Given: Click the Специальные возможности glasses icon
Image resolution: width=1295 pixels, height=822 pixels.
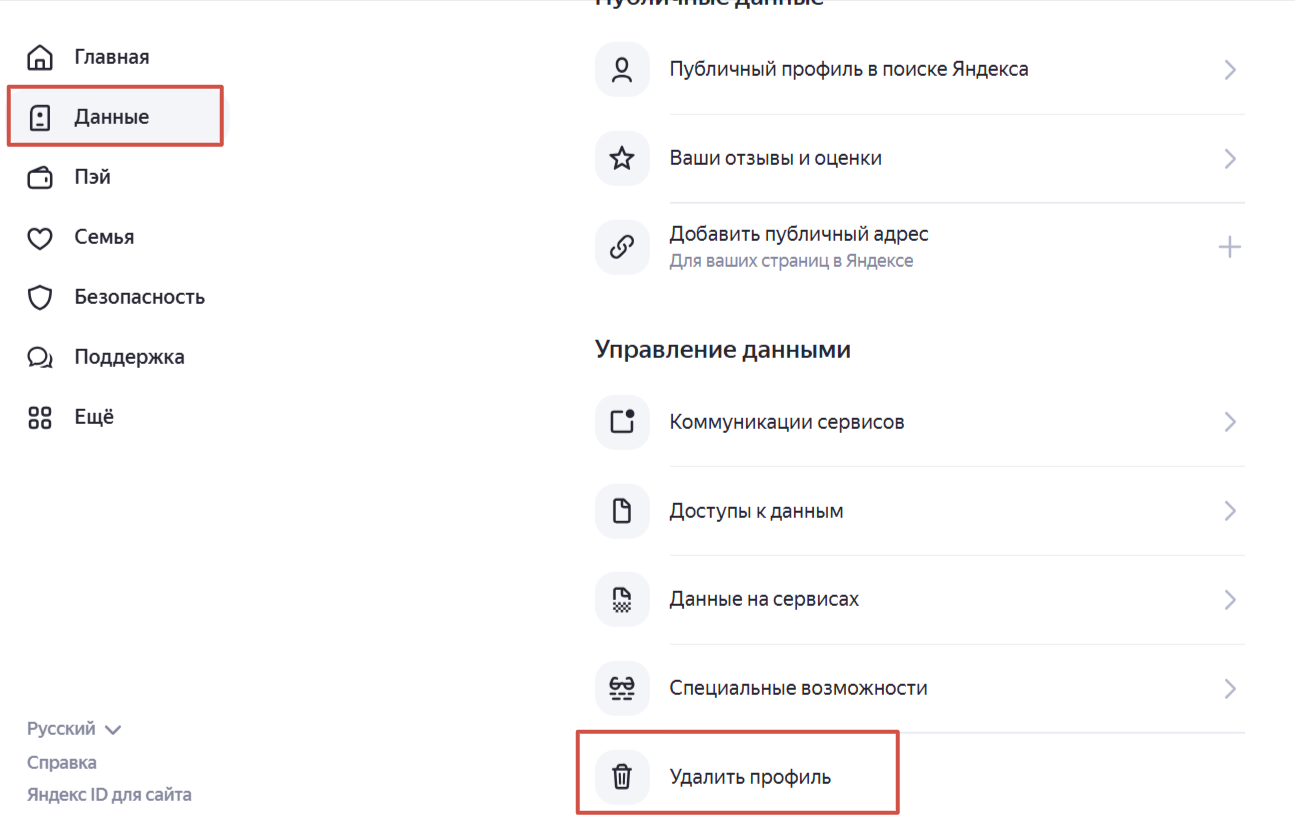Looking at the screenshot, I should [622, 688].
